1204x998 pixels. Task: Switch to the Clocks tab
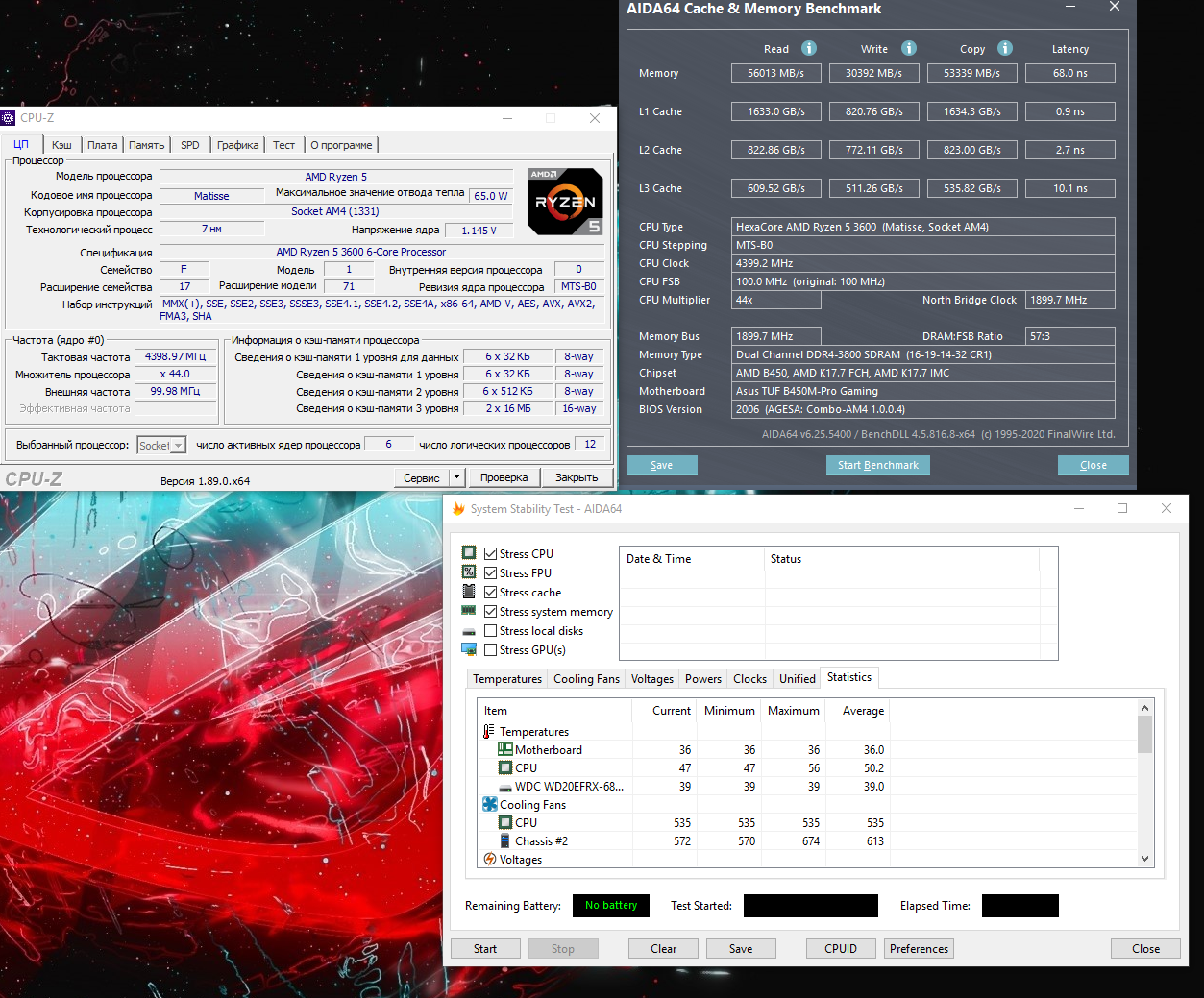click(x=749, y=679)
